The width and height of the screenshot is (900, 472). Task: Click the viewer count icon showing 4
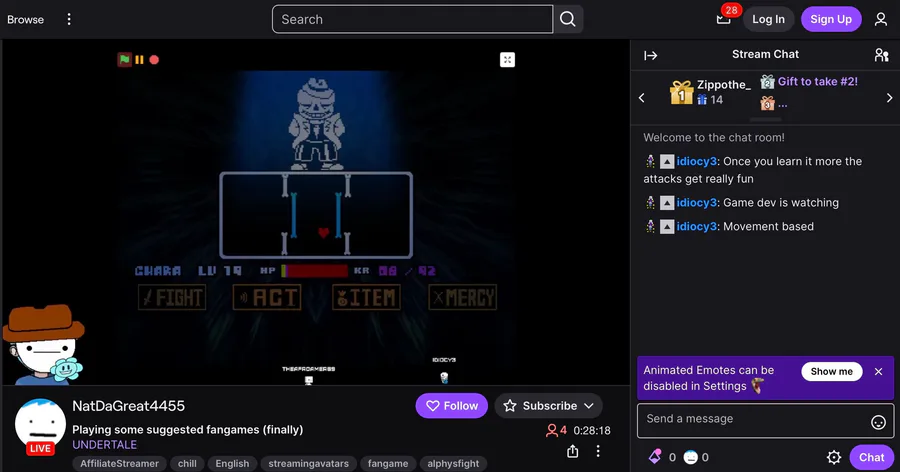pyautogui.click(x=552, y=430)
